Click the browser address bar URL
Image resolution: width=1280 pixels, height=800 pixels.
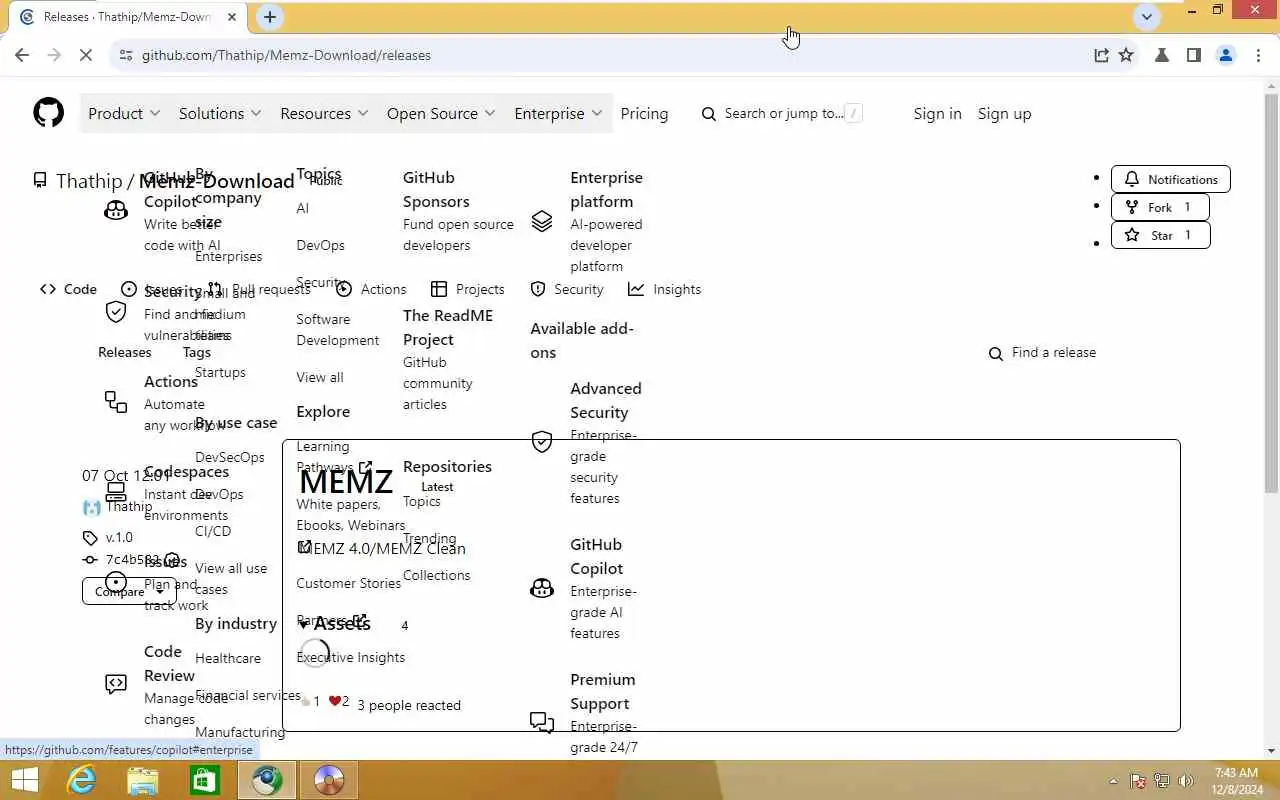coord(286,55)
